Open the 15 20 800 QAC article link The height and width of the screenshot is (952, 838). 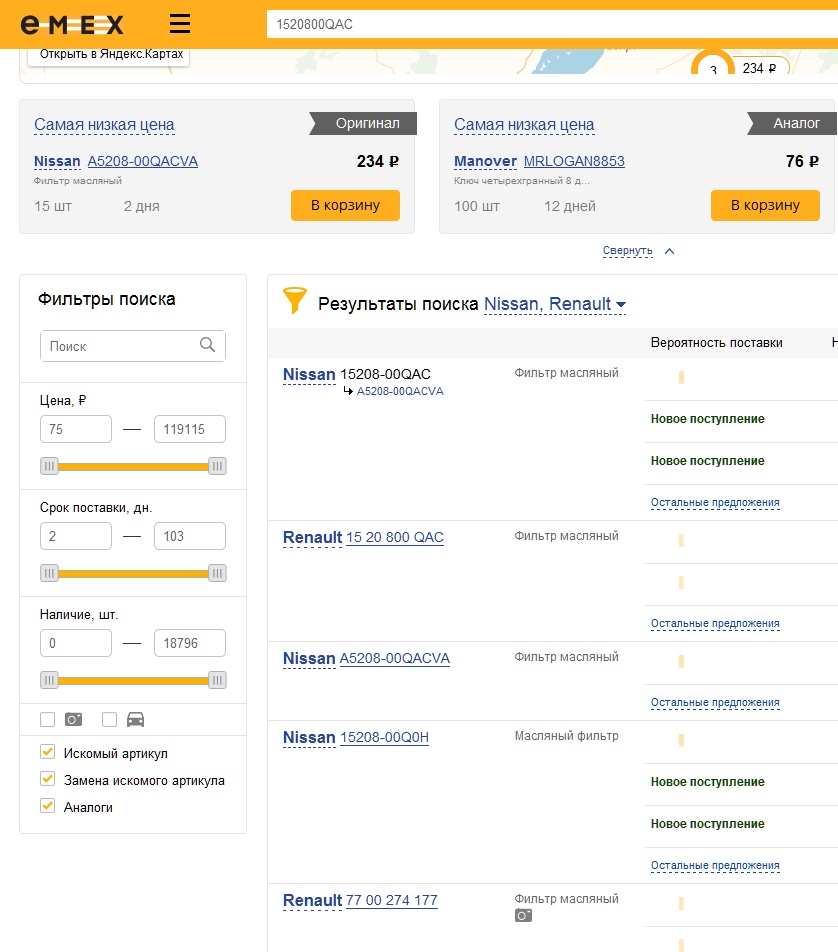(395, 537)
